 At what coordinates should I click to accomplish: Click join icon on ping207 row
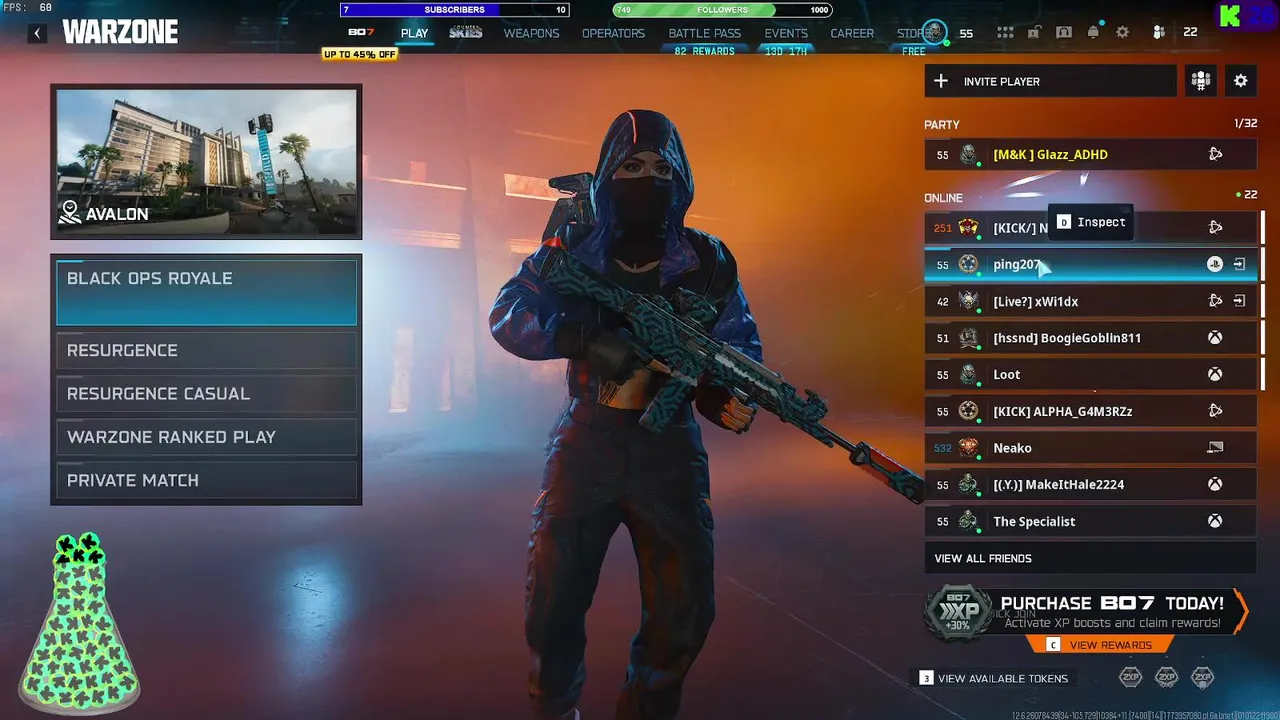click(x=1240, y=264)
